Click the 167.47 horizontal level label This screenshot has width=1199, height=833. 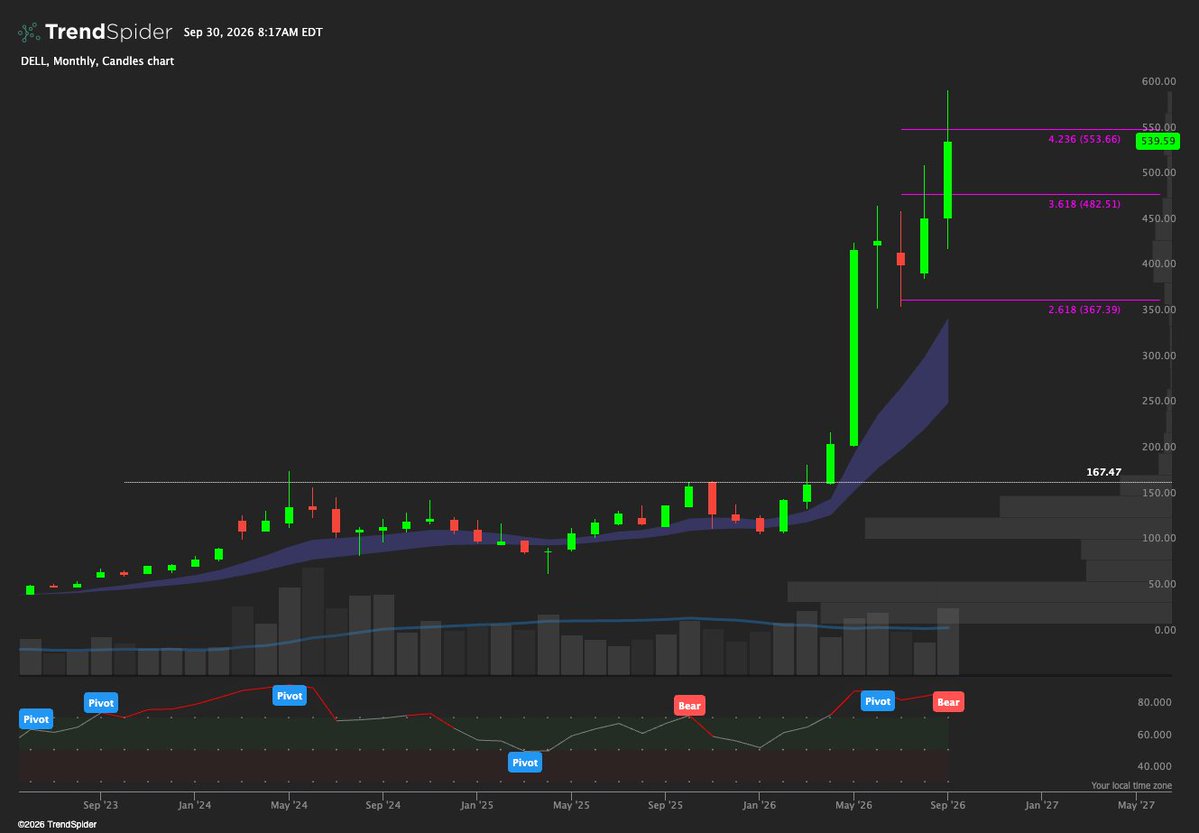point(1103,472)
